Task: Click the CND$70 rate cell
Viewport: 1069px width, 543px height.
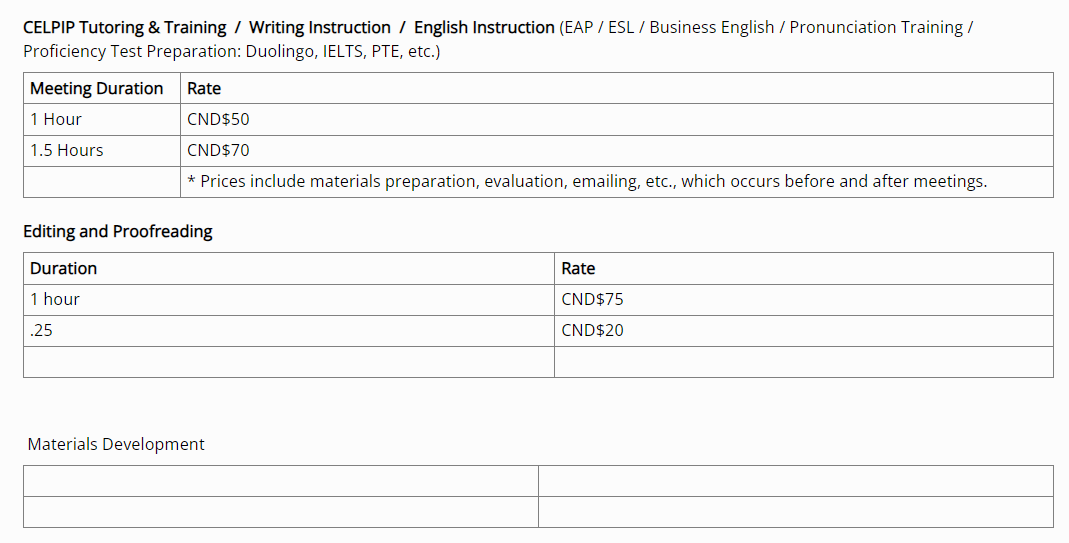Action: pos(218,150)
